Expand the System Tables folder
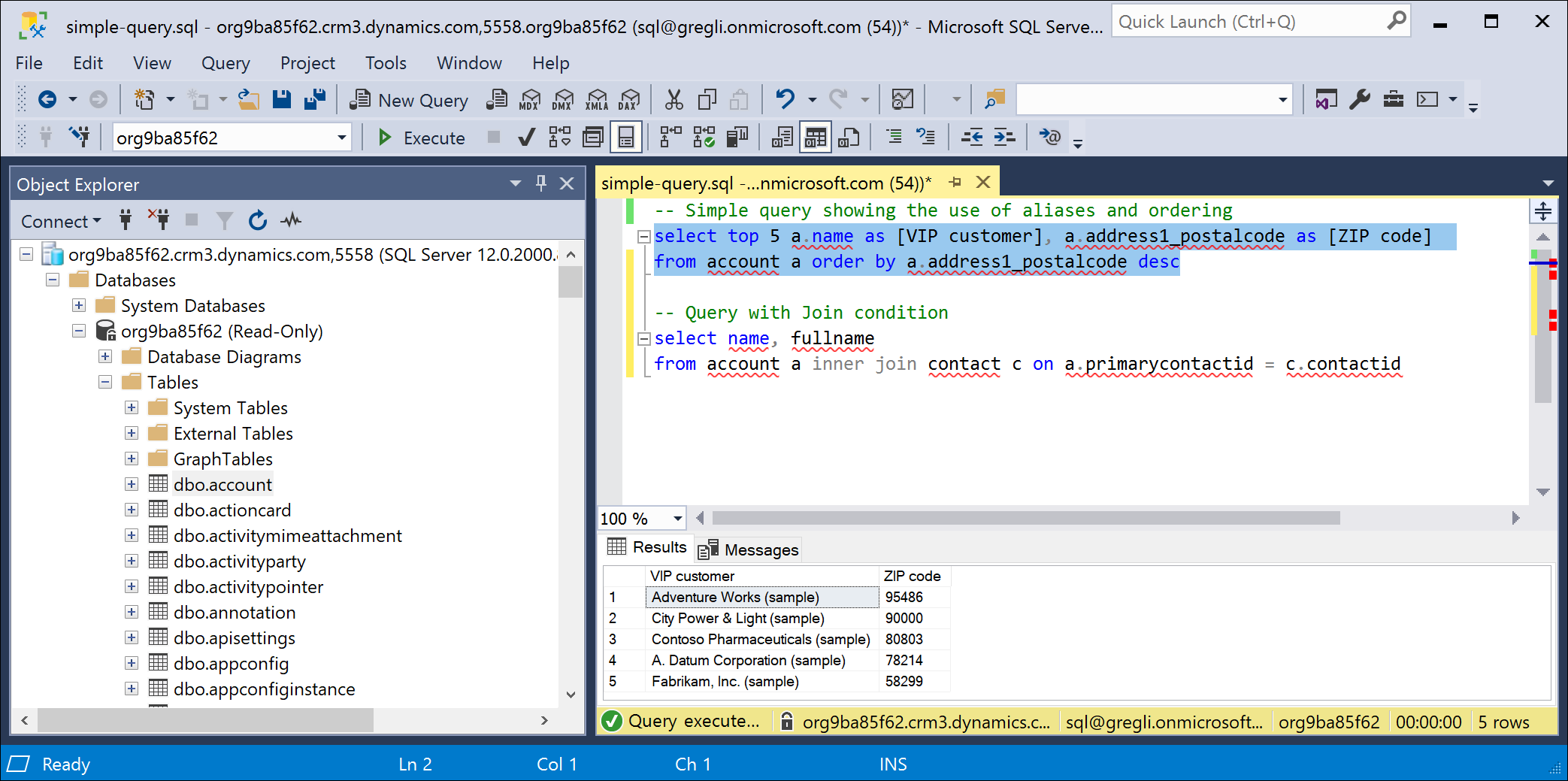This screenshot has height=781, width=1568. click(132, 407)
